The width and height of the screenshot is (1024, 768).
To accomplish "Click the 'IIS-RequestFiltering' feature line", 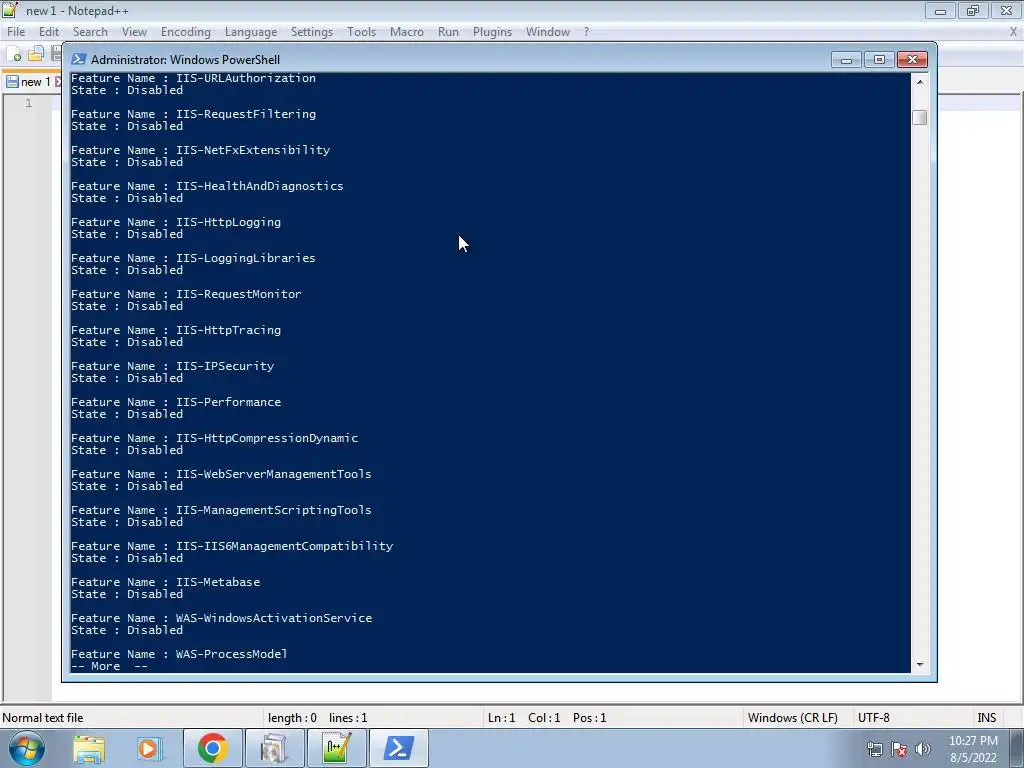I will tap(193, 114).
